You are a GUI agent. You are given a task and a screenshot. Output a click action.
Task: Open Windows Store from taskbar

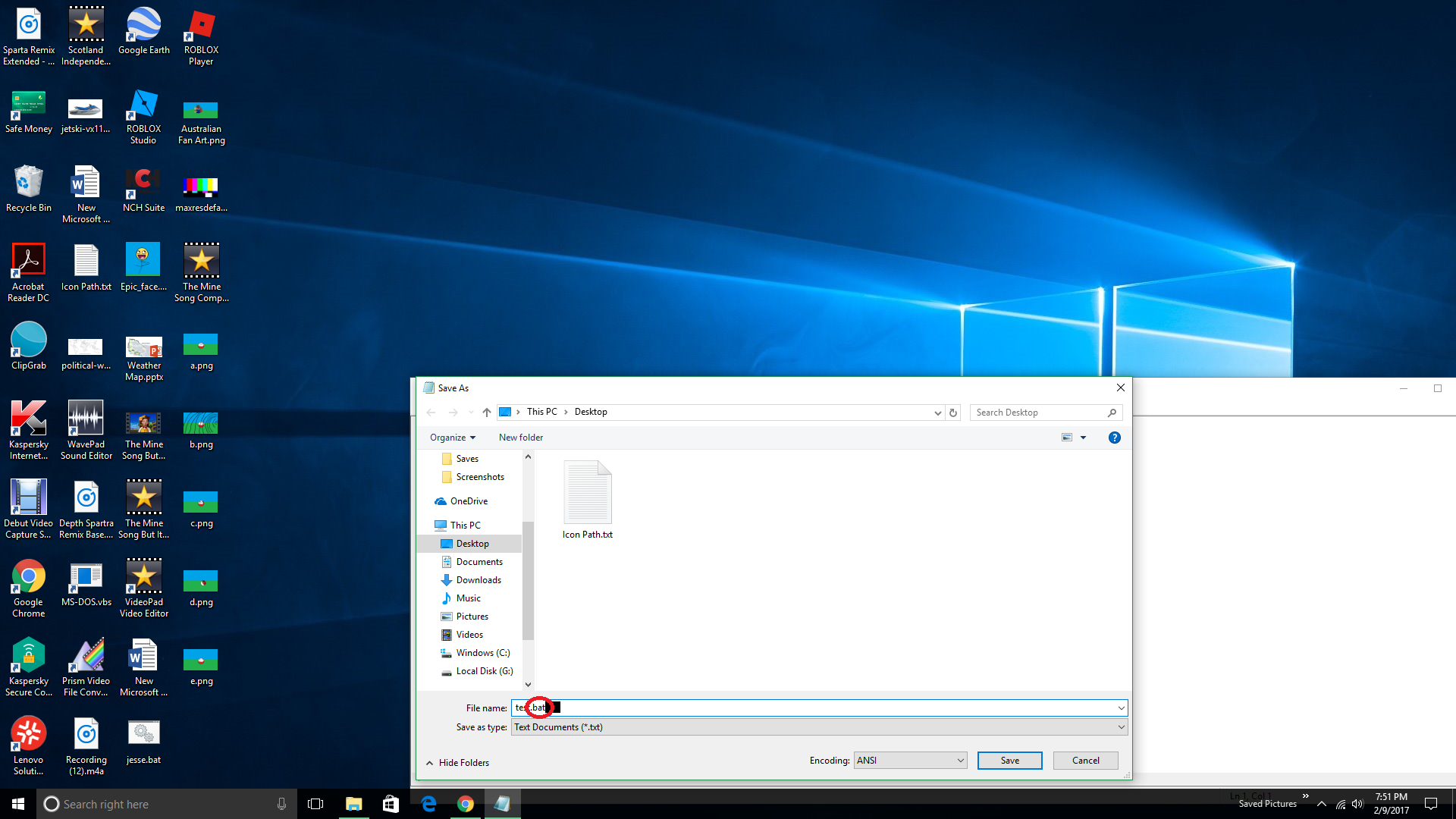[x=391, y=804]
